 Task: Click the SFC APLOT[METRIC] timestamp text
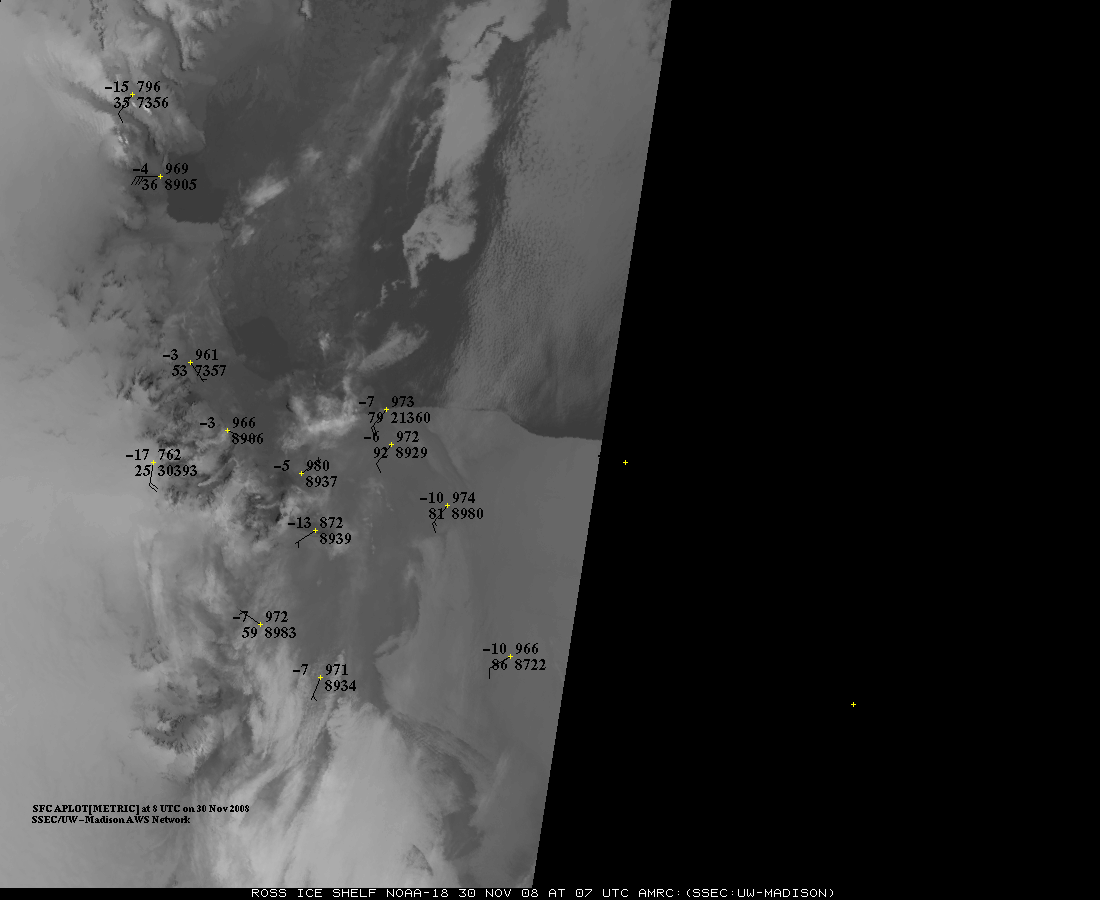[x=141, y=809]
